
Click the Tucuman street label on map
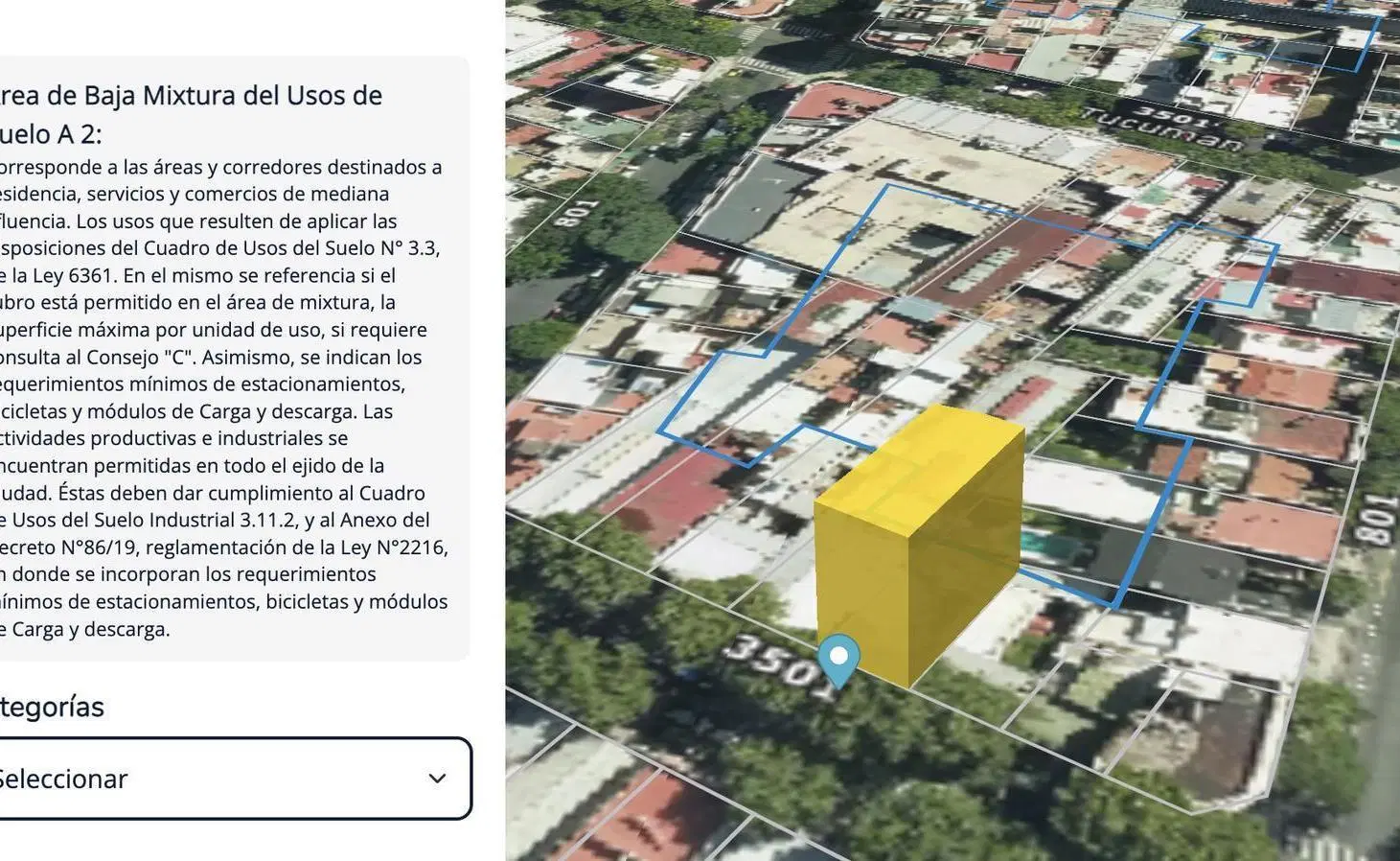(x=1162, y=131)
